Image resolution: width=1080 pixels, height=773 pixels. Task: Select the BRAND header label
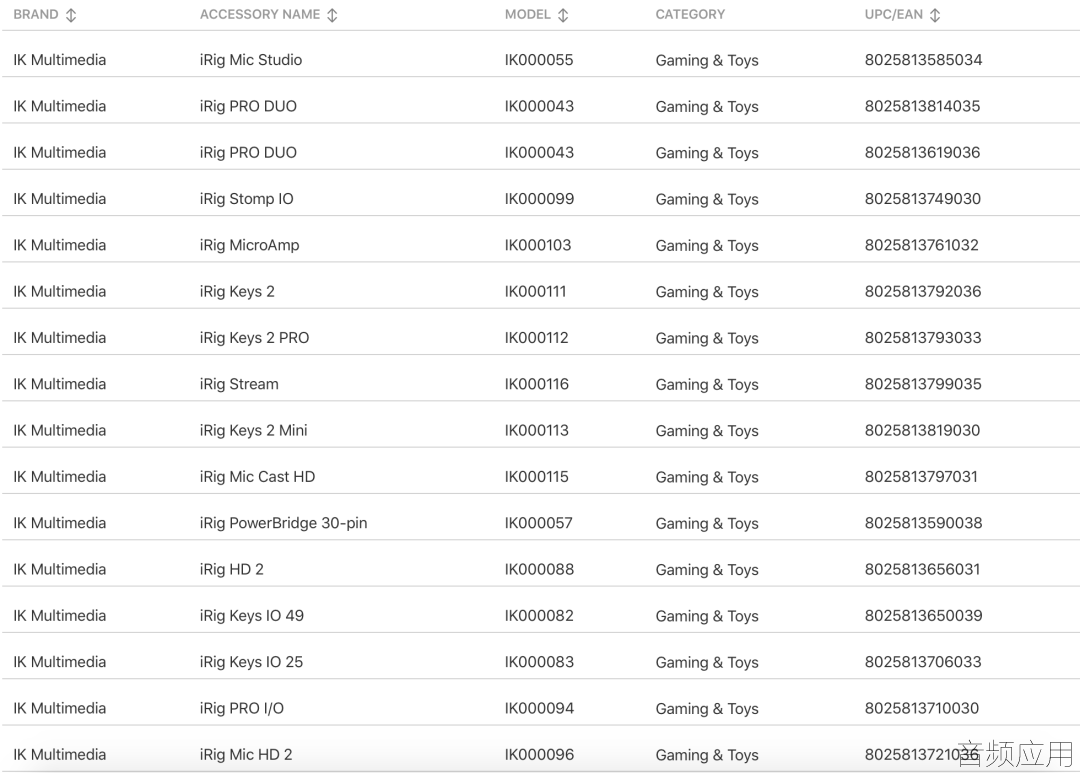coord(36,14)
